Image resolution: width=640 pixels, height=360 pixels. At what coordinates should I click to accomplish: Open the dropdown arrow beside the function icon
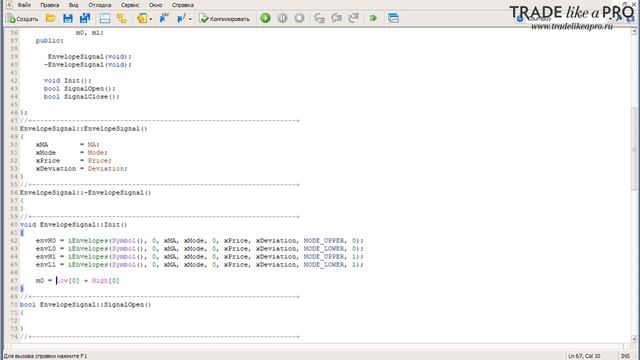coord(190,19)
